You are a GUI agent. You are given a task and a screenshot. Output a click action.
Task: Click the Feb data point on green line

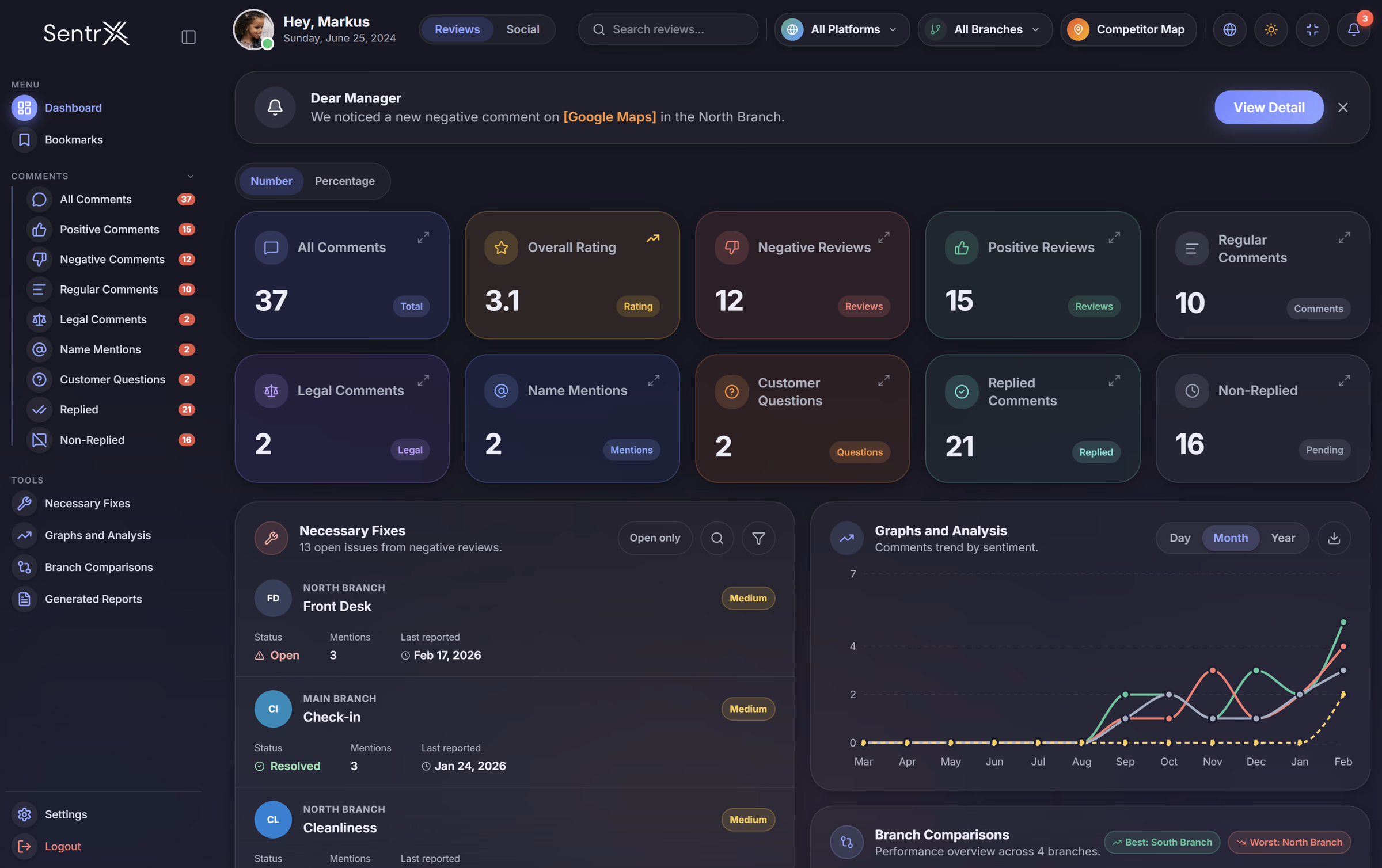pyautogui.click(x=1343, y=622)
